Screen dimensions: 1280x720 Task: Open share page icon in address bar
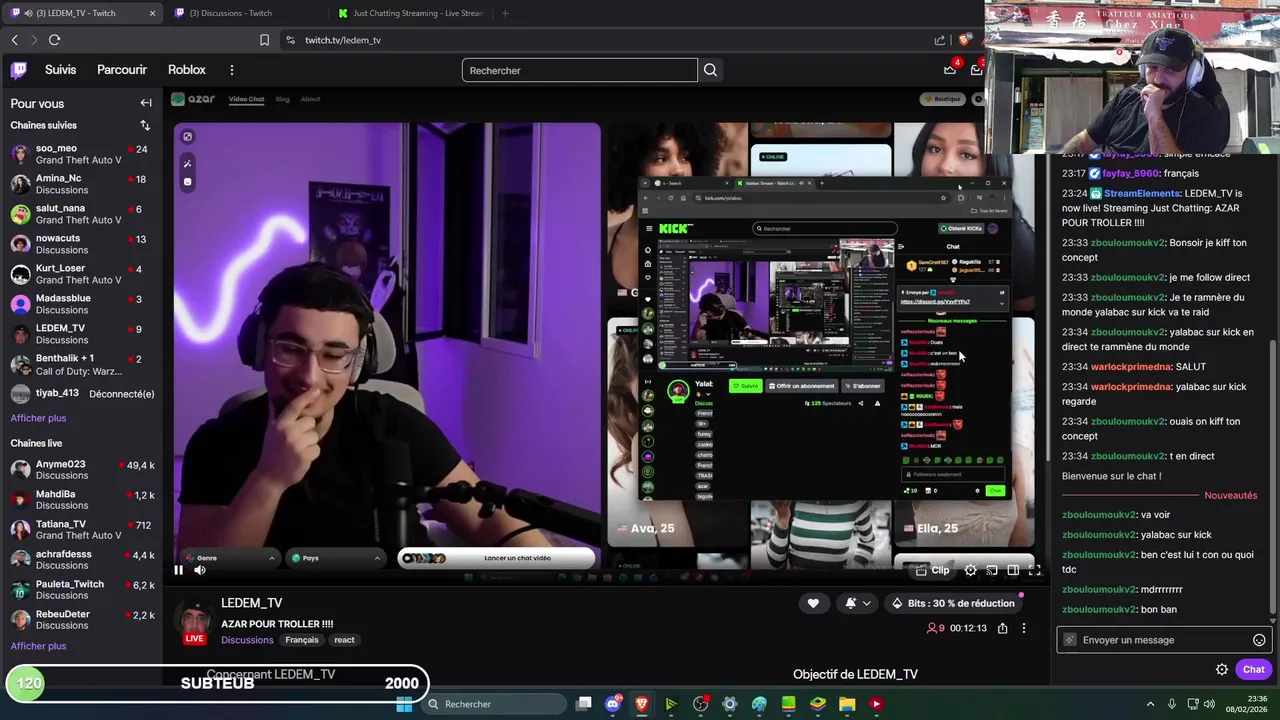pyautogui.click(x=940, y=40)
